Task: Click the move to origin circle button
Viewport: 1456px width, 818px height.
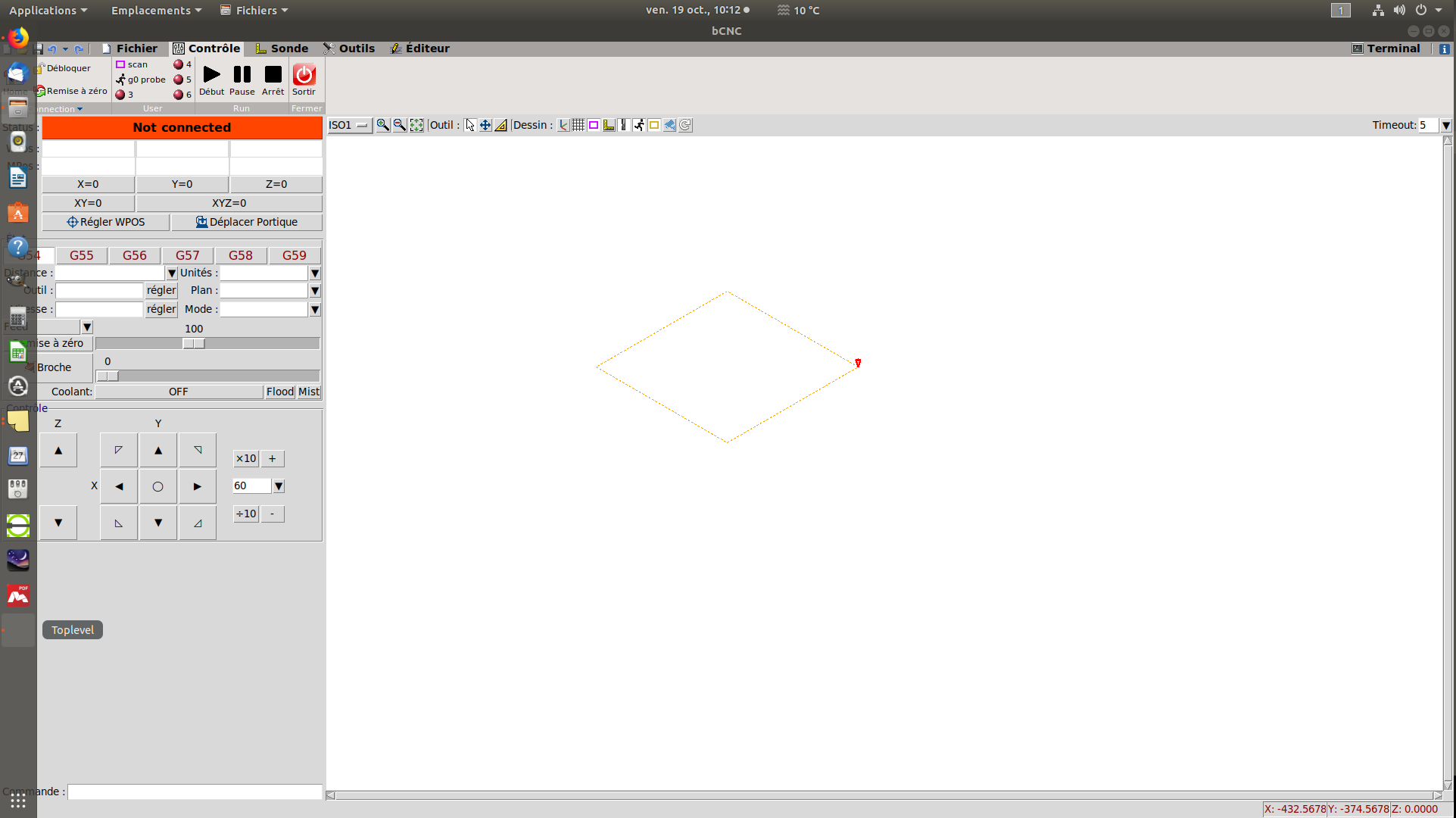Action: [x=158, y=487]
